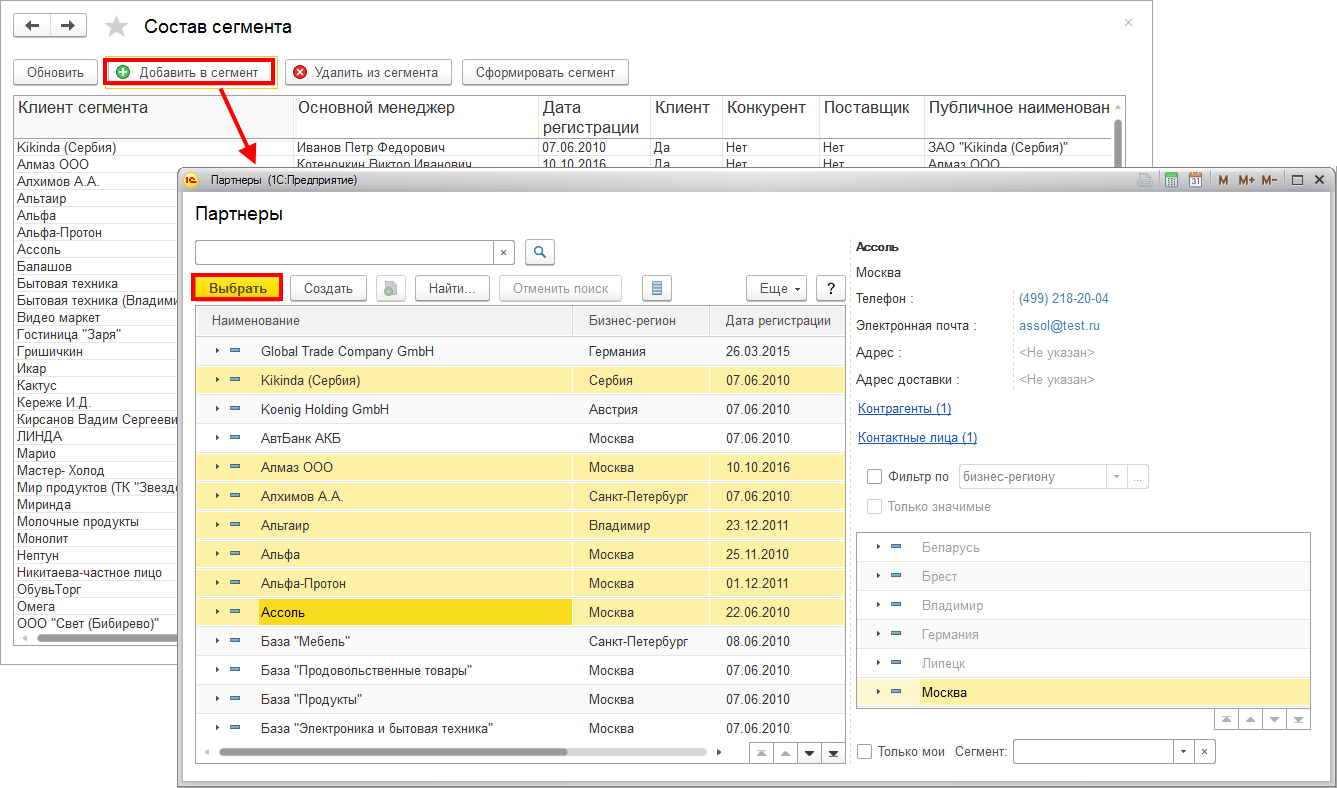This screenshot has height=788, width=1337.
Task: Click the partners list horizontal scrollbar
Action: [x=392, y=752]
